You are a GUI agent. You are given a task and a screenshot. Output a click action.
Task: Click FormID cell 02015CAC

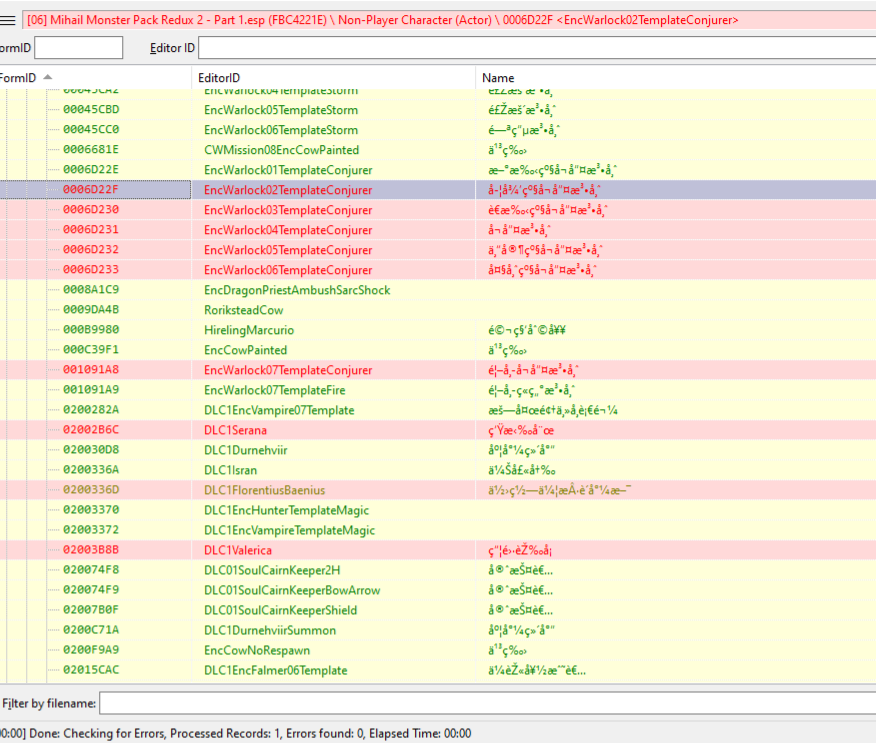pyautogui.click(x=91, y=670)
